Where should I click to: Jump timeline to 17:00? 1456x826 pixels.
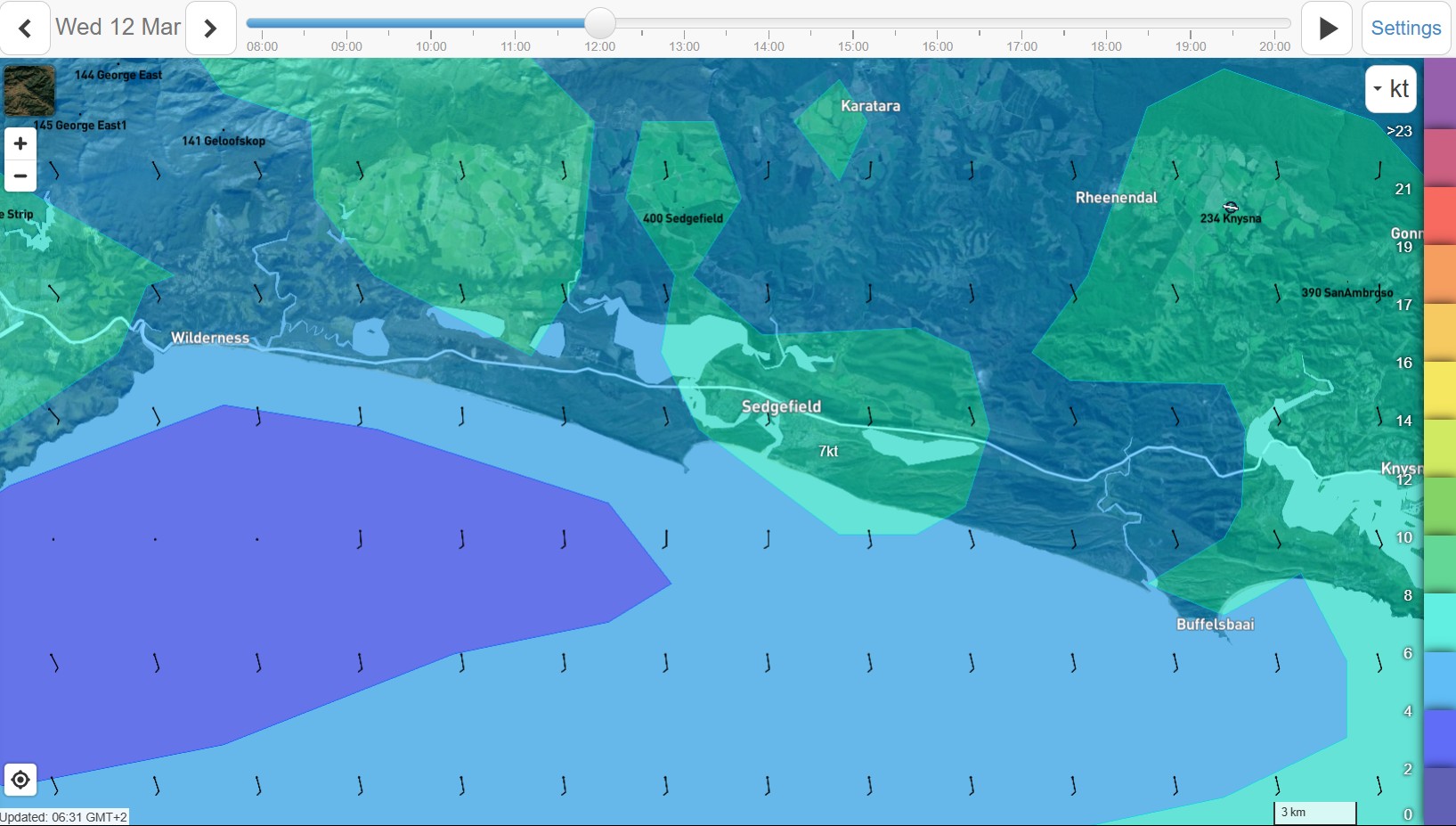(x=1022, y=46)
